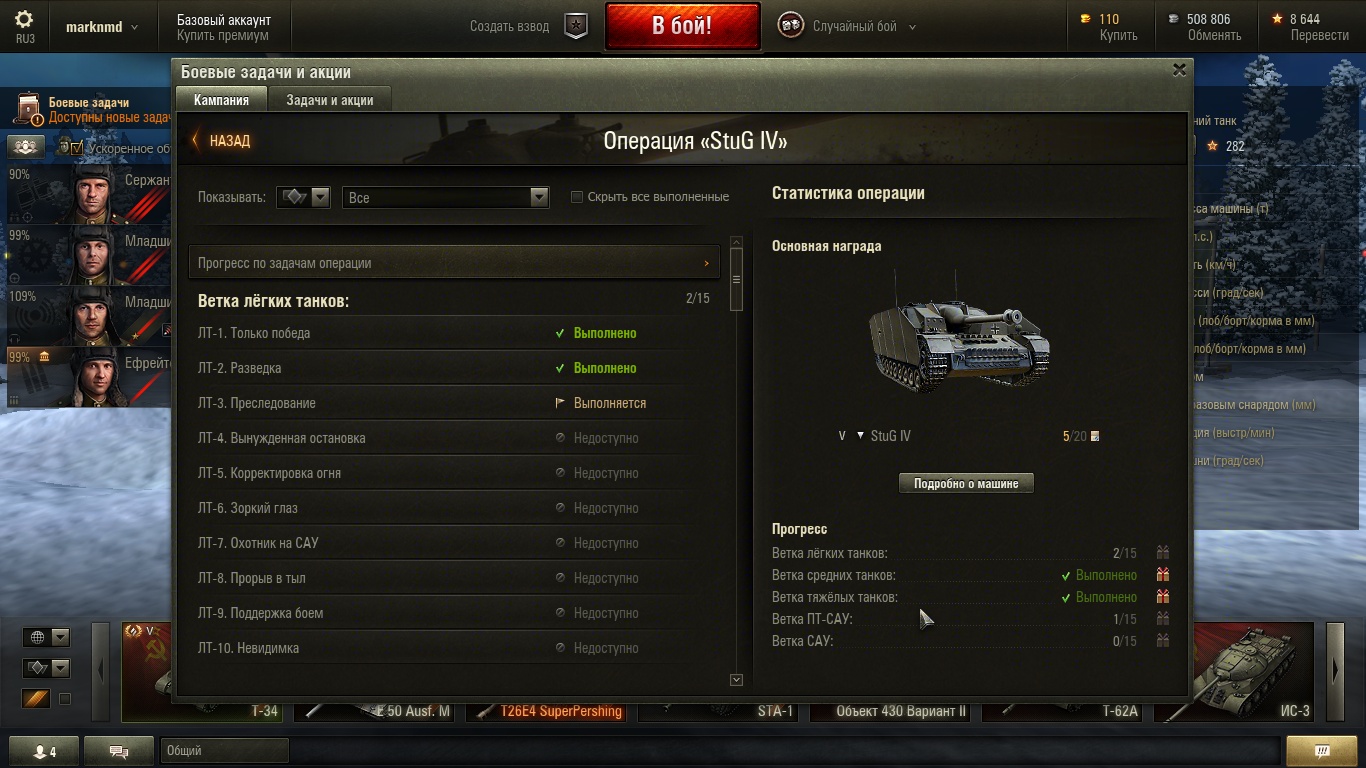Screen dimensions: 1366x768
Task: Click the Подробно о машине button
Action: point(965,483)
